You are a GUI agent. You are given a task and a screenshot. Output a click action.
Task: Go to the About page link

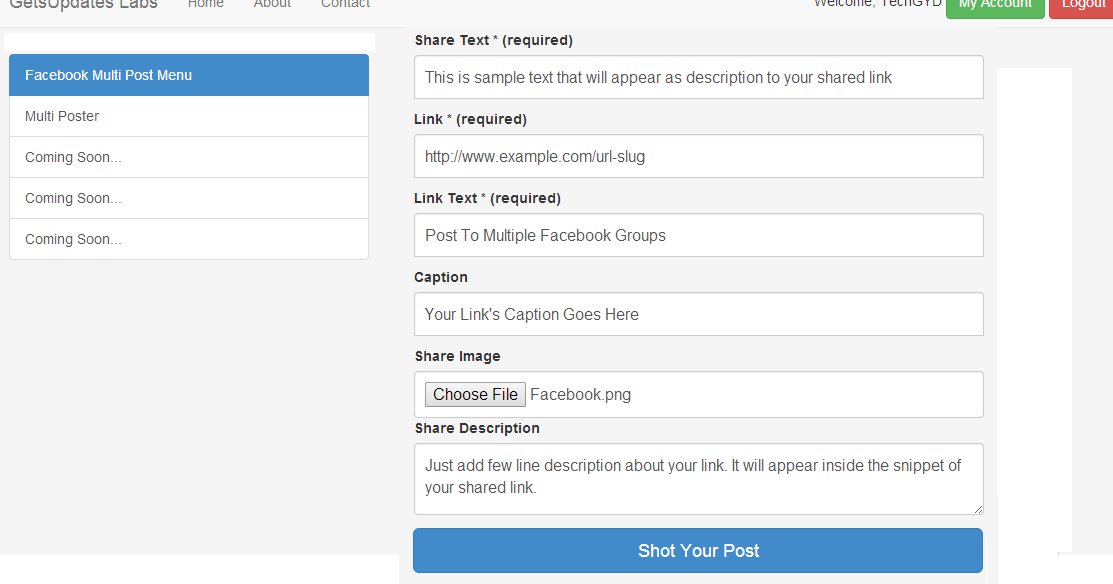(x=272, y=5)
